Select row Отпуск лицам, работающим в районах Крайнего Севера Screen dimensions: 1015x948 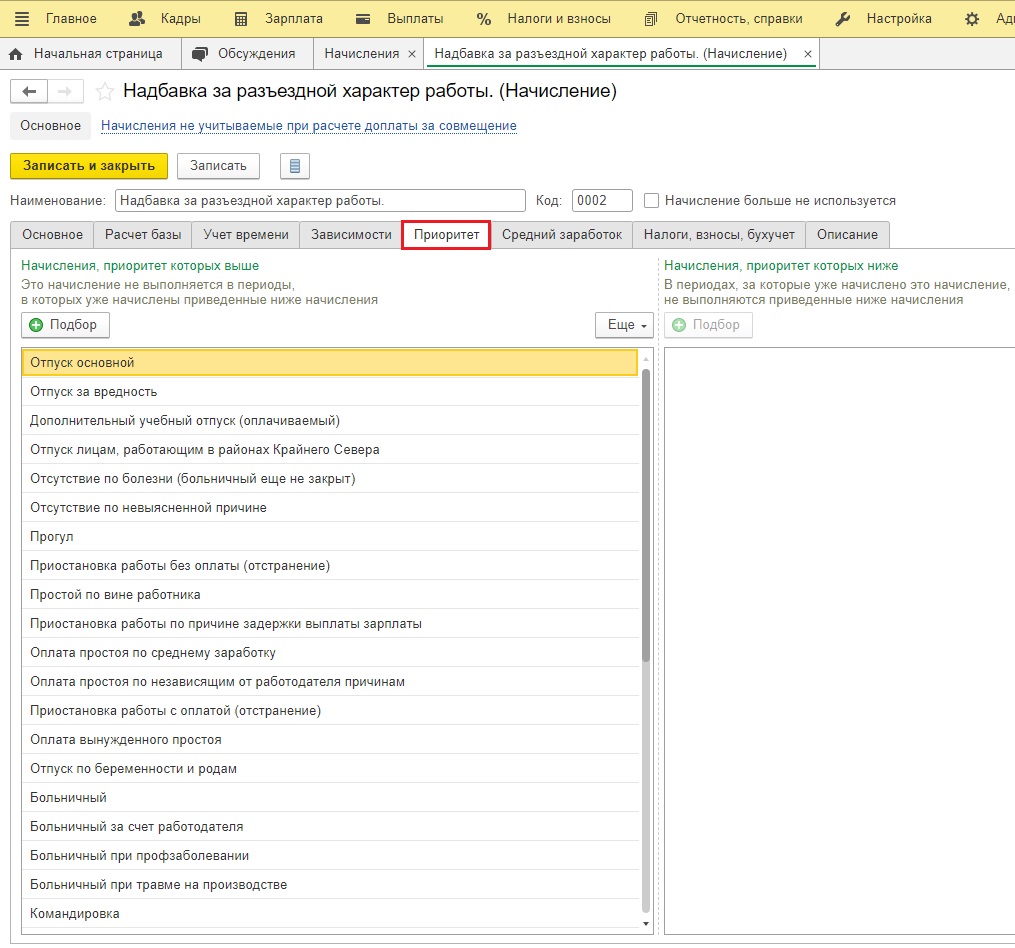(330, 450)
